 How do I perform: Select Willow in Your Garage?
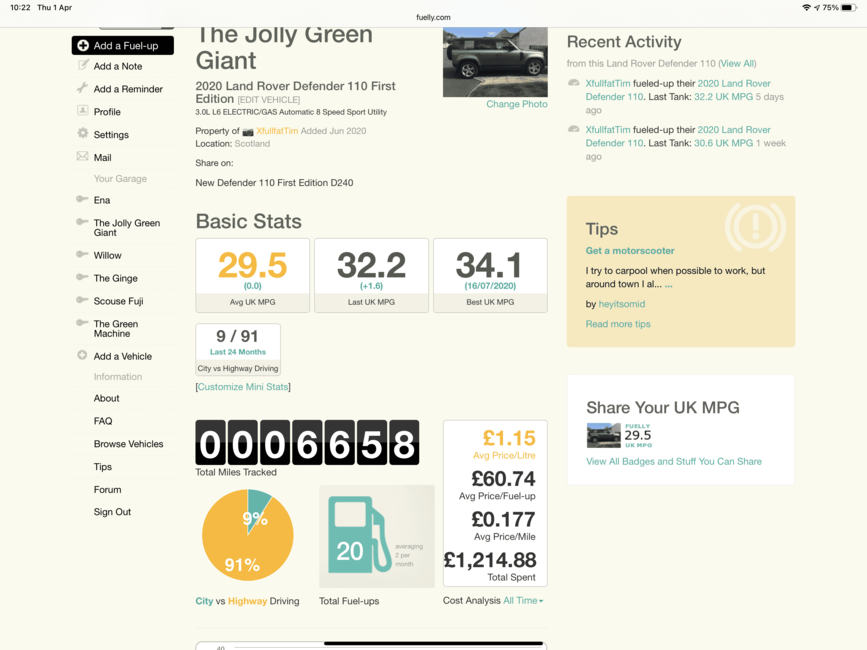coord(107,255)
